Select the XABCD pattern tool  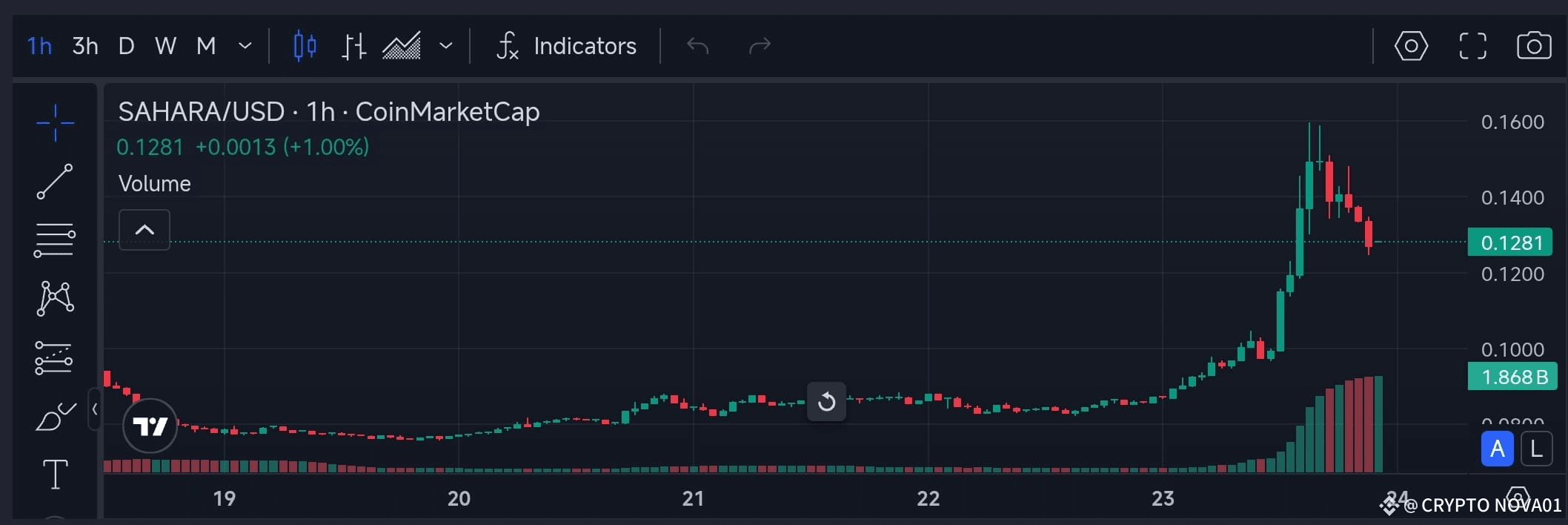click(56, 298)
